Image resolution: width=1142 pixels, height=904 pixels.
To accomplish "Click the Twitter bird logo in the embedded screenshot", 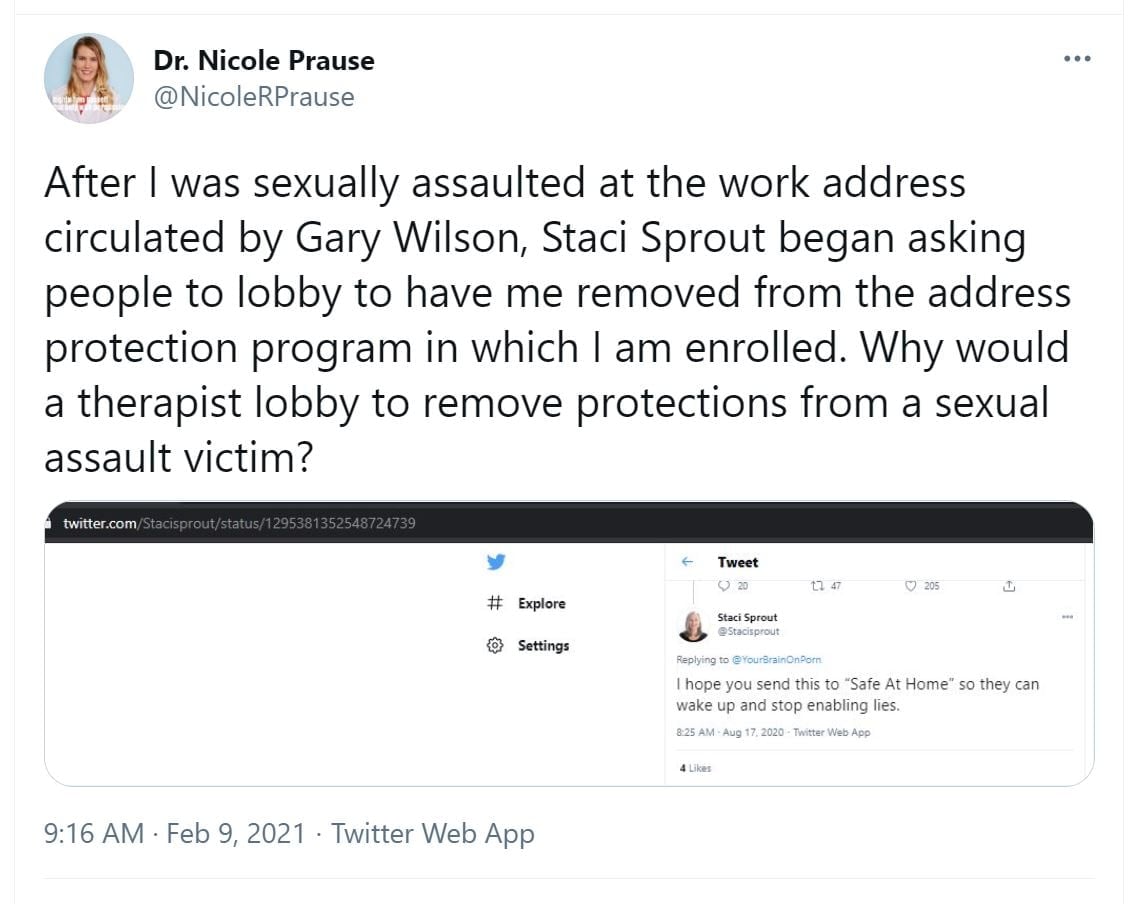I will (496, 562).
